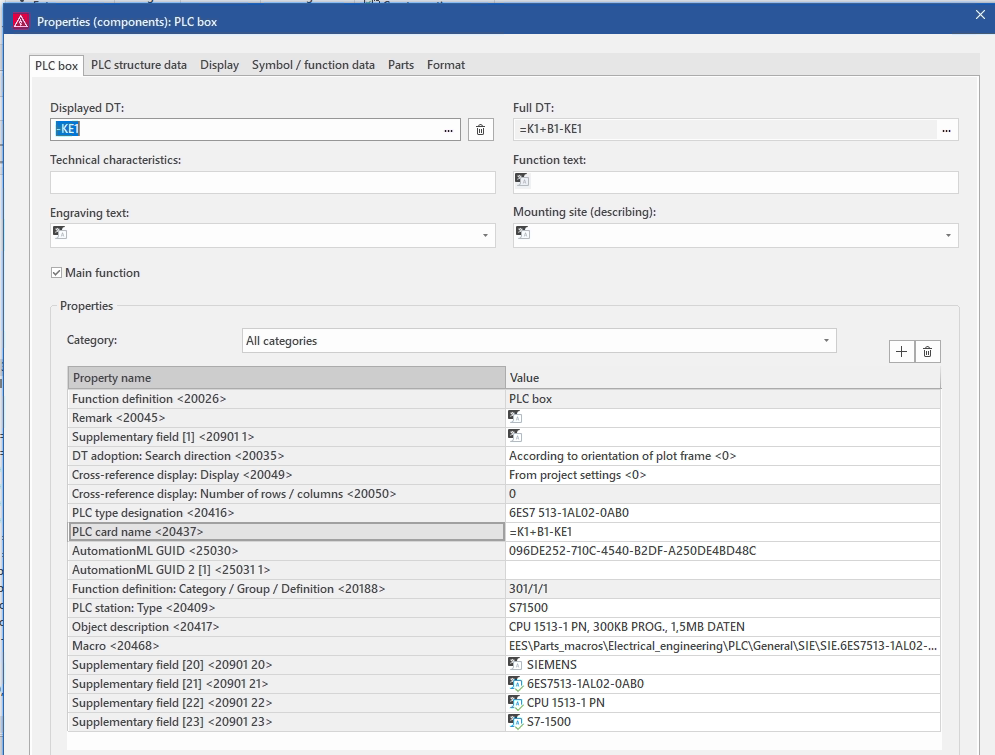This screenshot has width=995, height=755.
Task: Click the plus icon to add property
Action: (x=901, y=351)
